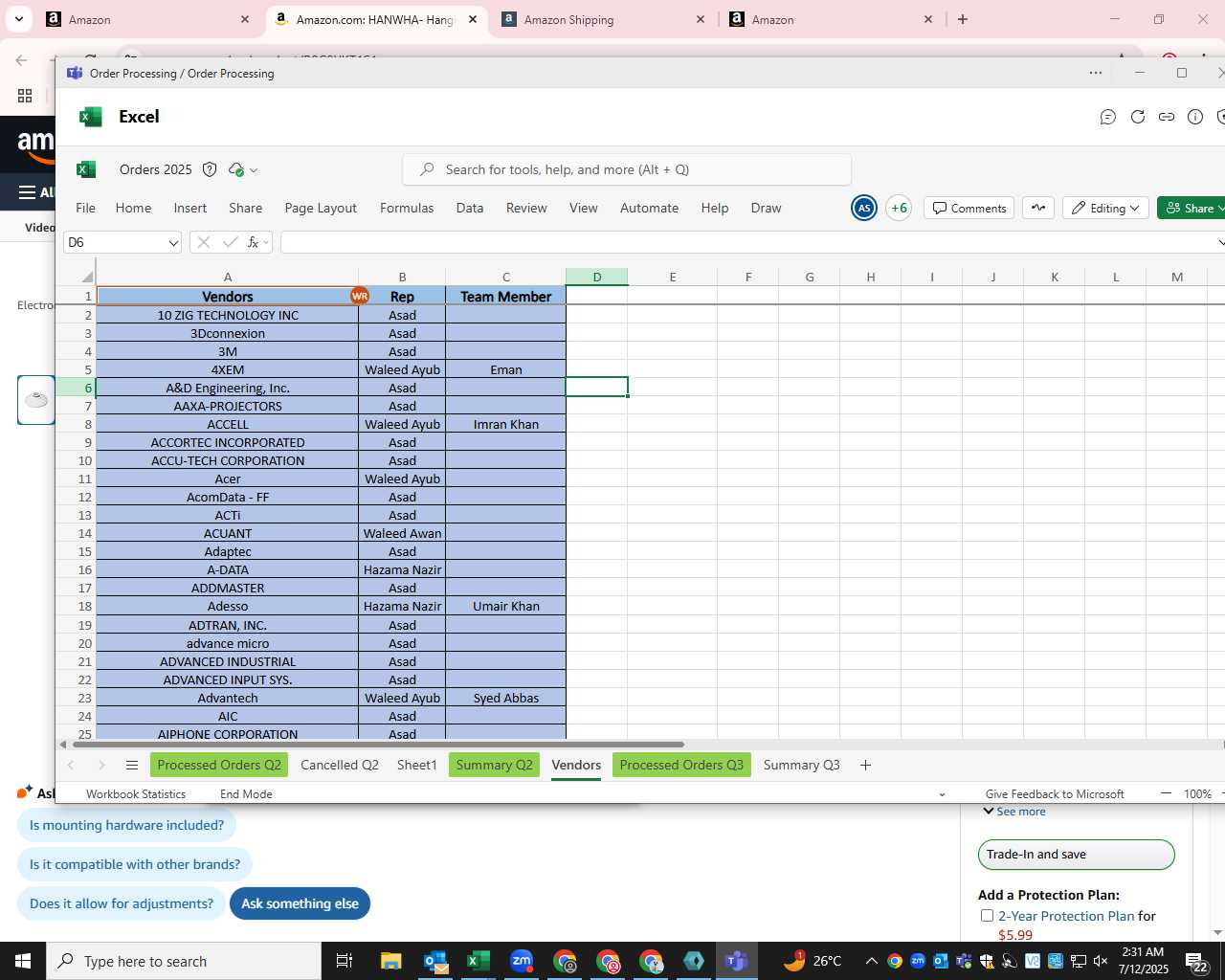This screenshot has width=1225, height=980.
Task: Open the Home ribbon tab
Action: [x=133, y=208]
